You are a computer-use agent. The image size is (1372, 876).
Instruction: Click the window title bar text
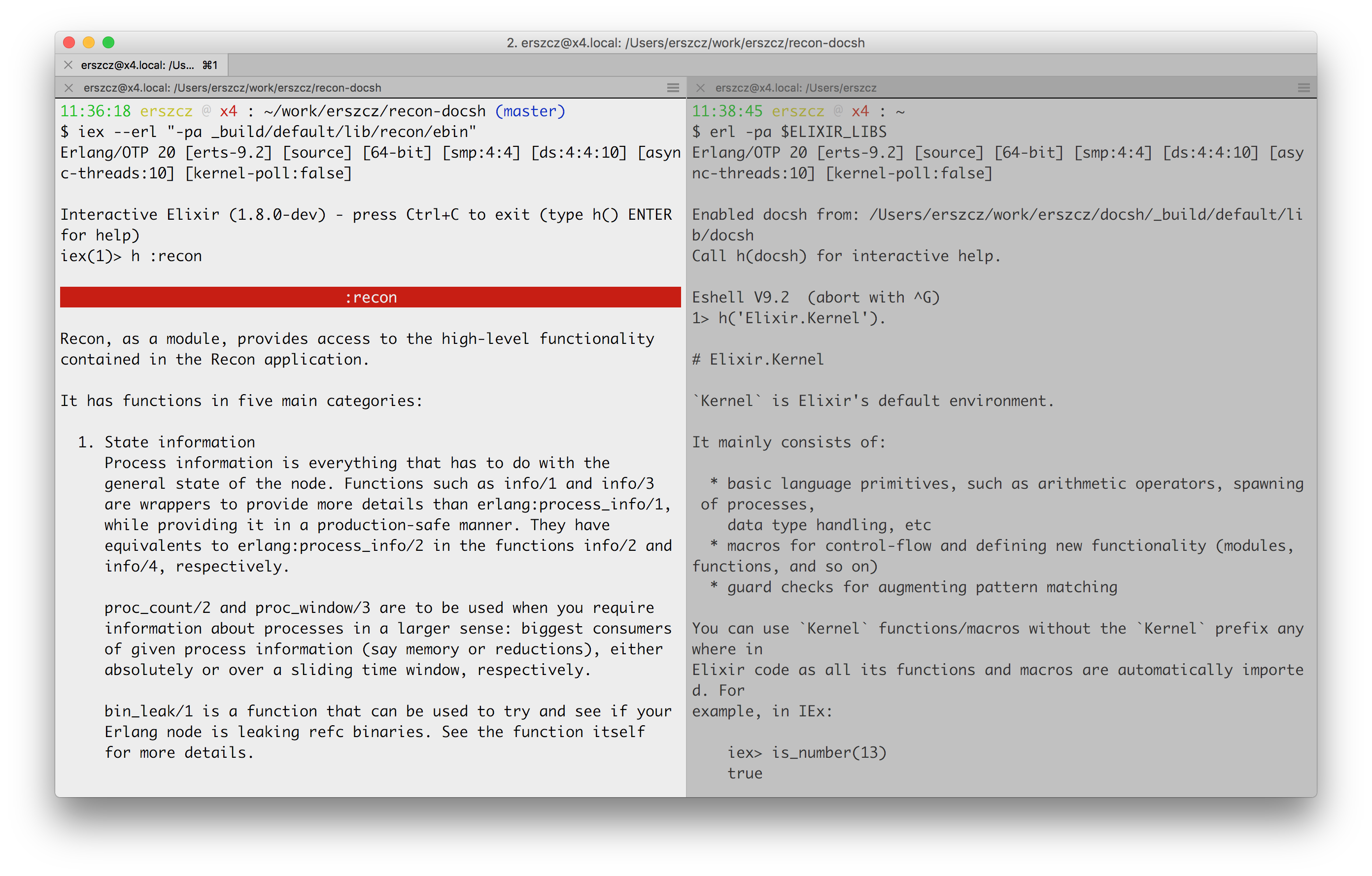pyautogui.click(x=686, y=43)
